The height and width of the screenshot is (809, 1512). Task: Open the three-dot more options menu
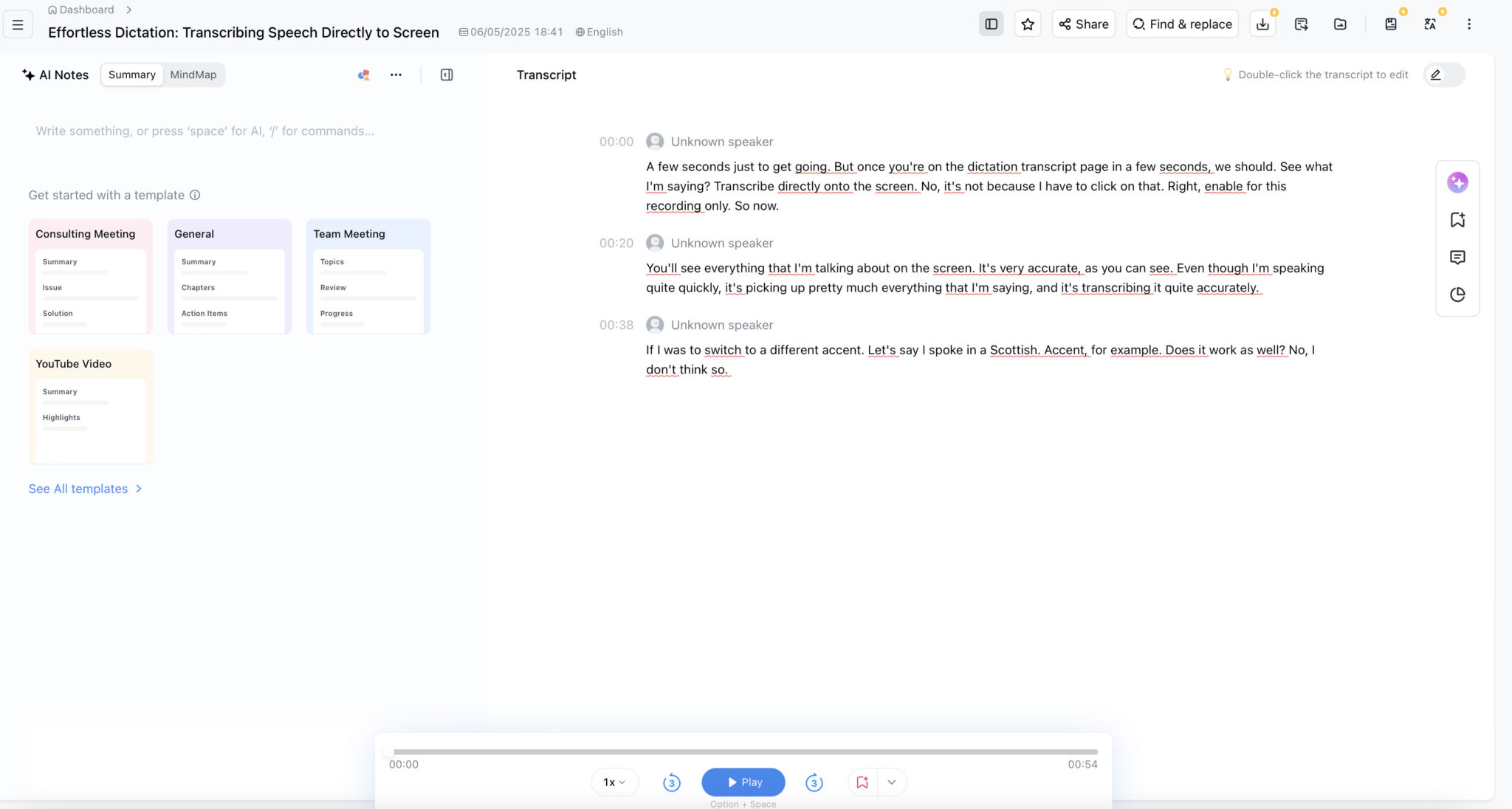[1469, 24]
